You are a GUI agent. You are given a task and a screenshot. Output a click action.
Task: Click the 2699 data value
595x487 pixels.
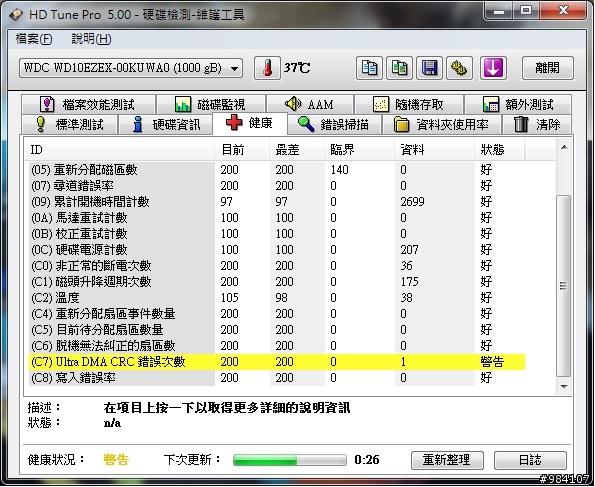[x=412, y=202]
